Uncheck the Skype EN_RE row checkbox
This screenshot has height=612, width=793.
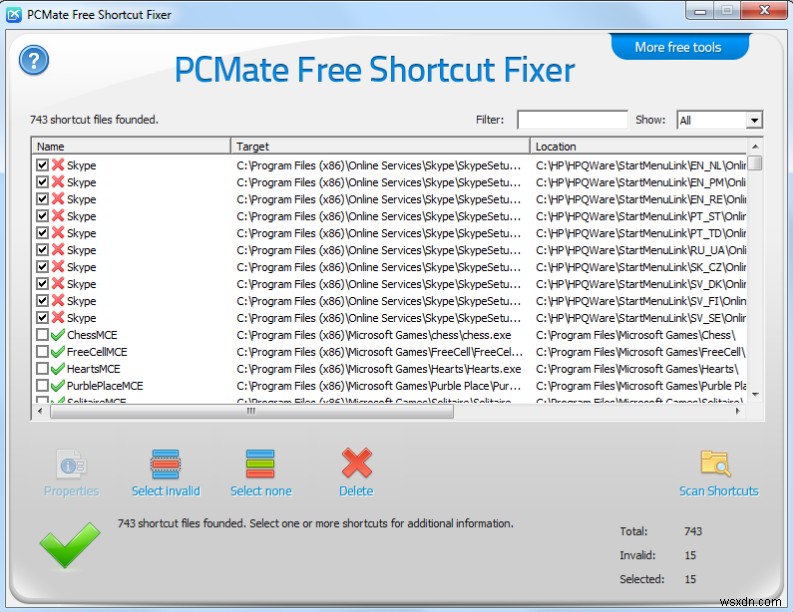click(x=42, y=199)
